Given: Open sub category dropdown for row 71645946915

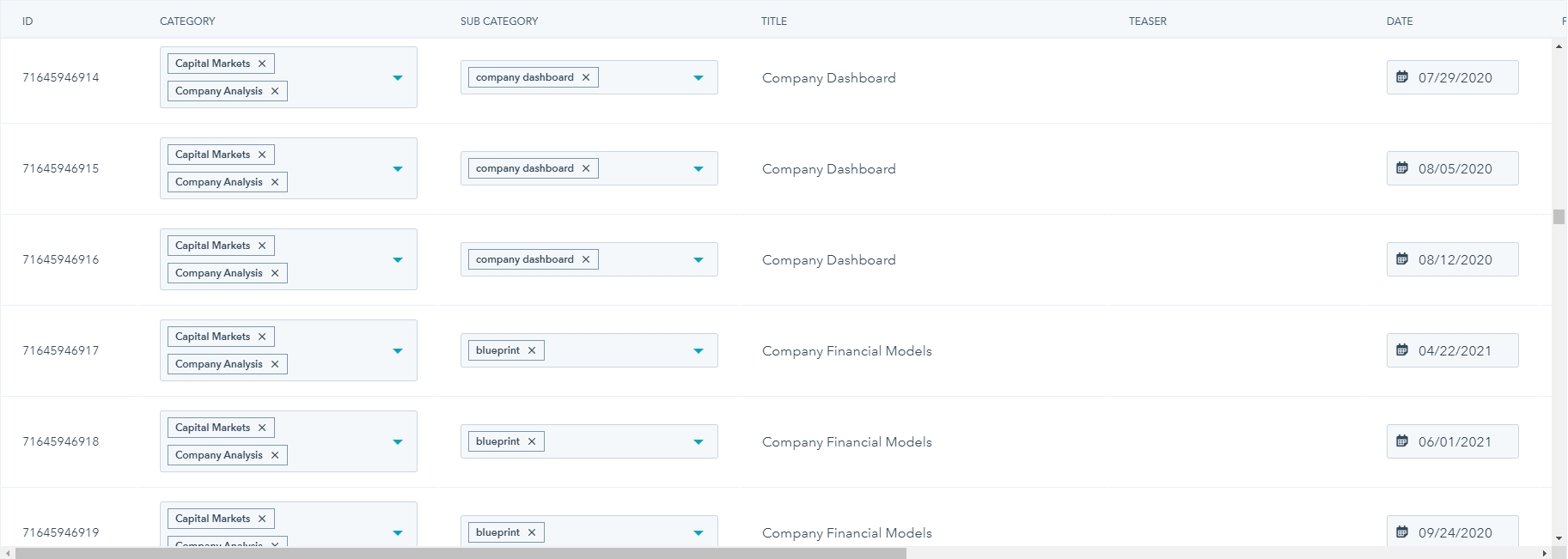Looking at the screenshot, I should [x=699, y=168].
